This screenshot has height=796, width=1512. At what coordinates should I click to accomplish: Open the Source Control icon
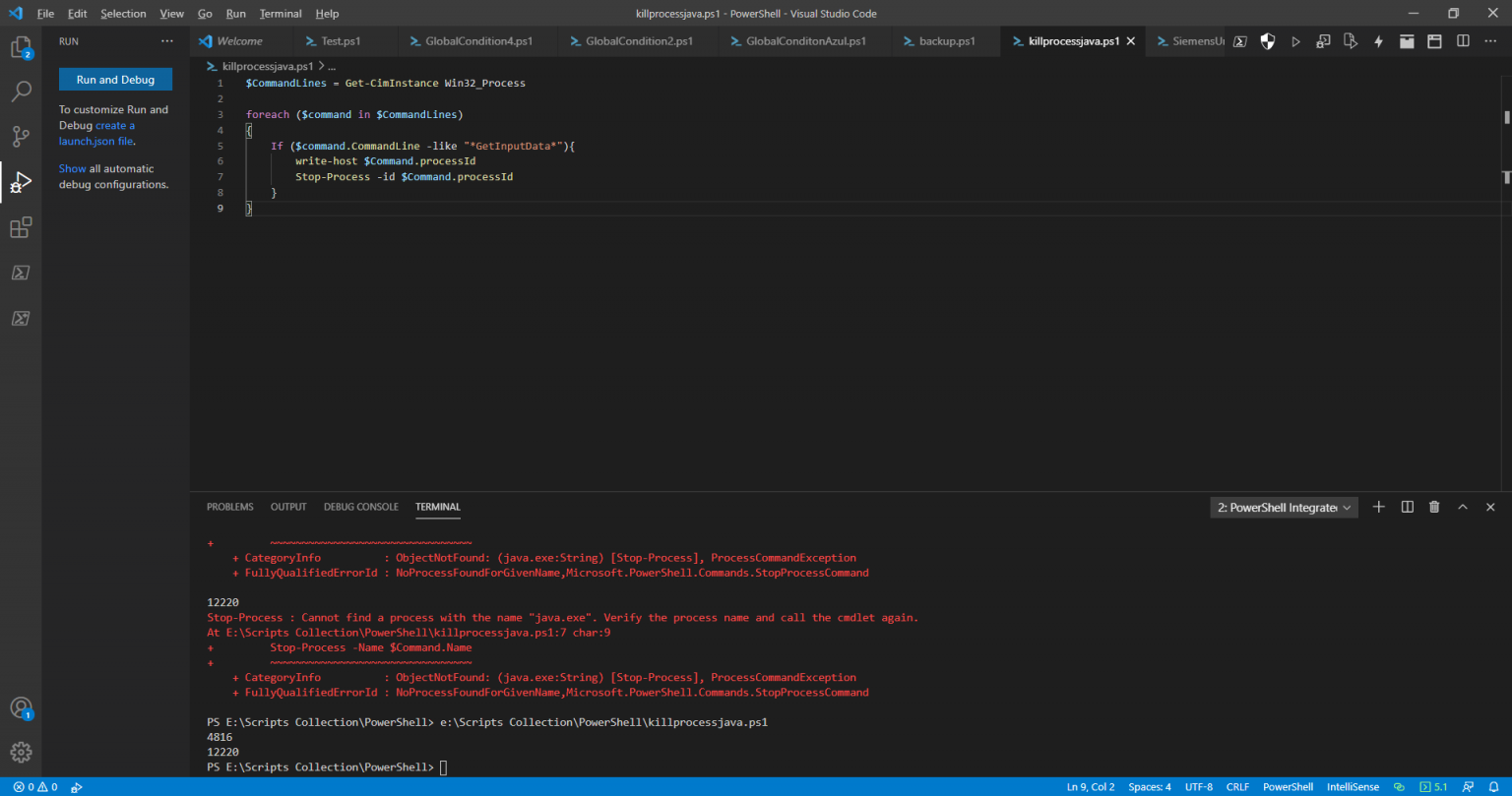pos(21,136)
